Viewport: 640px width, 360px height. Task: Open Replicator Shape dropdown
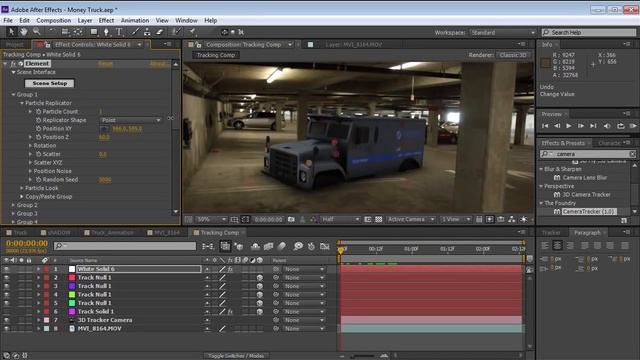click(x=131, y=120)
